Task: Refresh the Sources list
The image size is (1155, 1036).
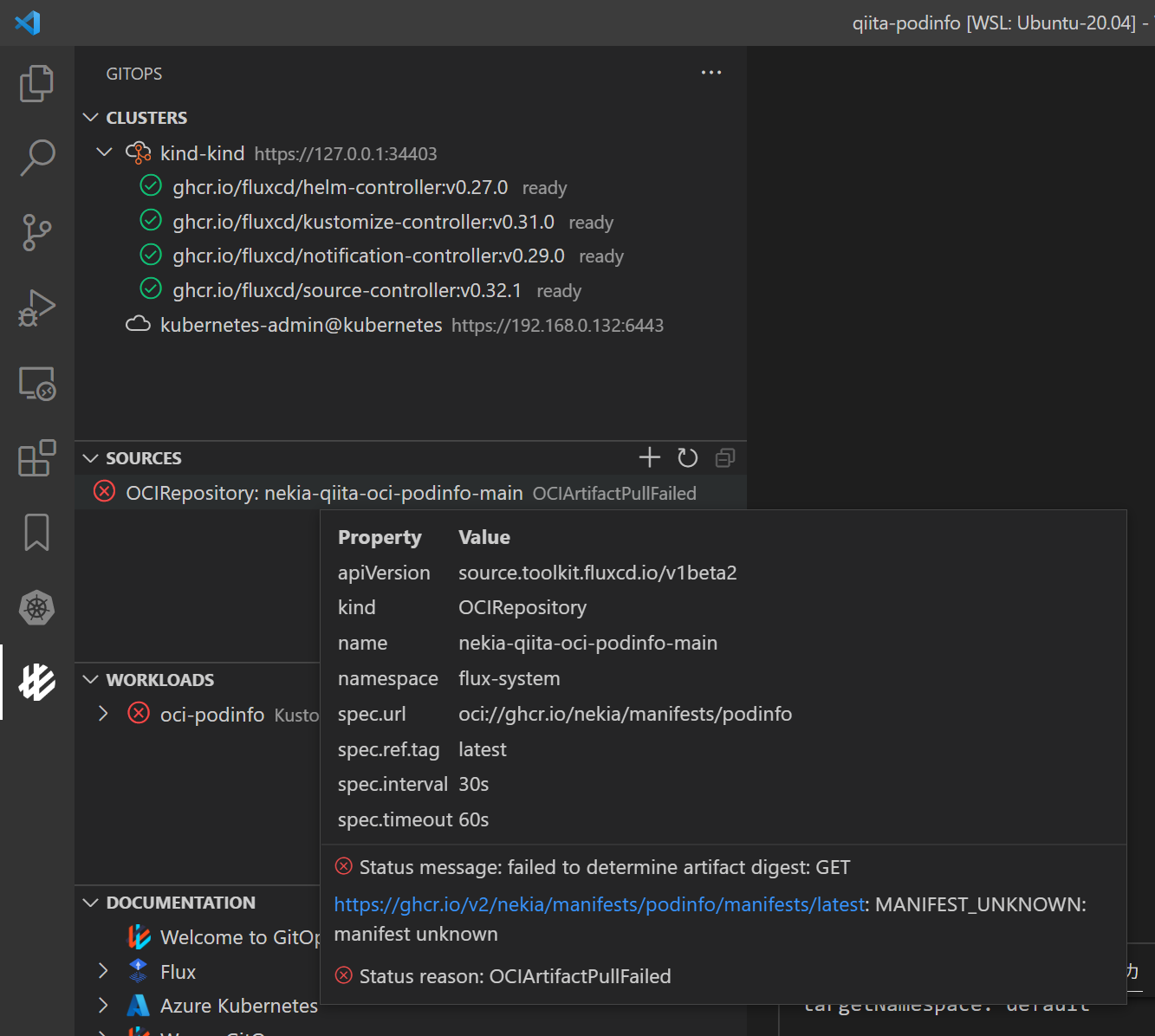Action: coord(687,457)
